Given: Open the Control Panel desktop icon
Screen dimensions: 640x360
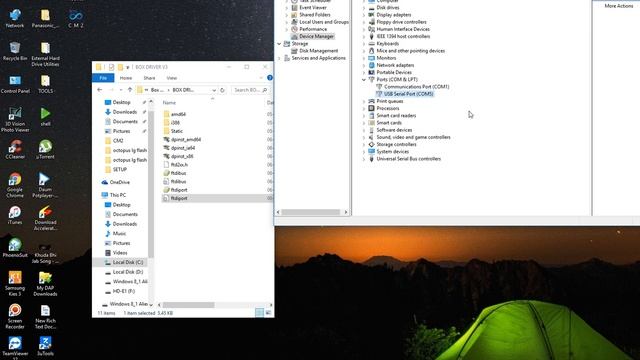Looking at the screenshot, I should (x=15, y=84).
